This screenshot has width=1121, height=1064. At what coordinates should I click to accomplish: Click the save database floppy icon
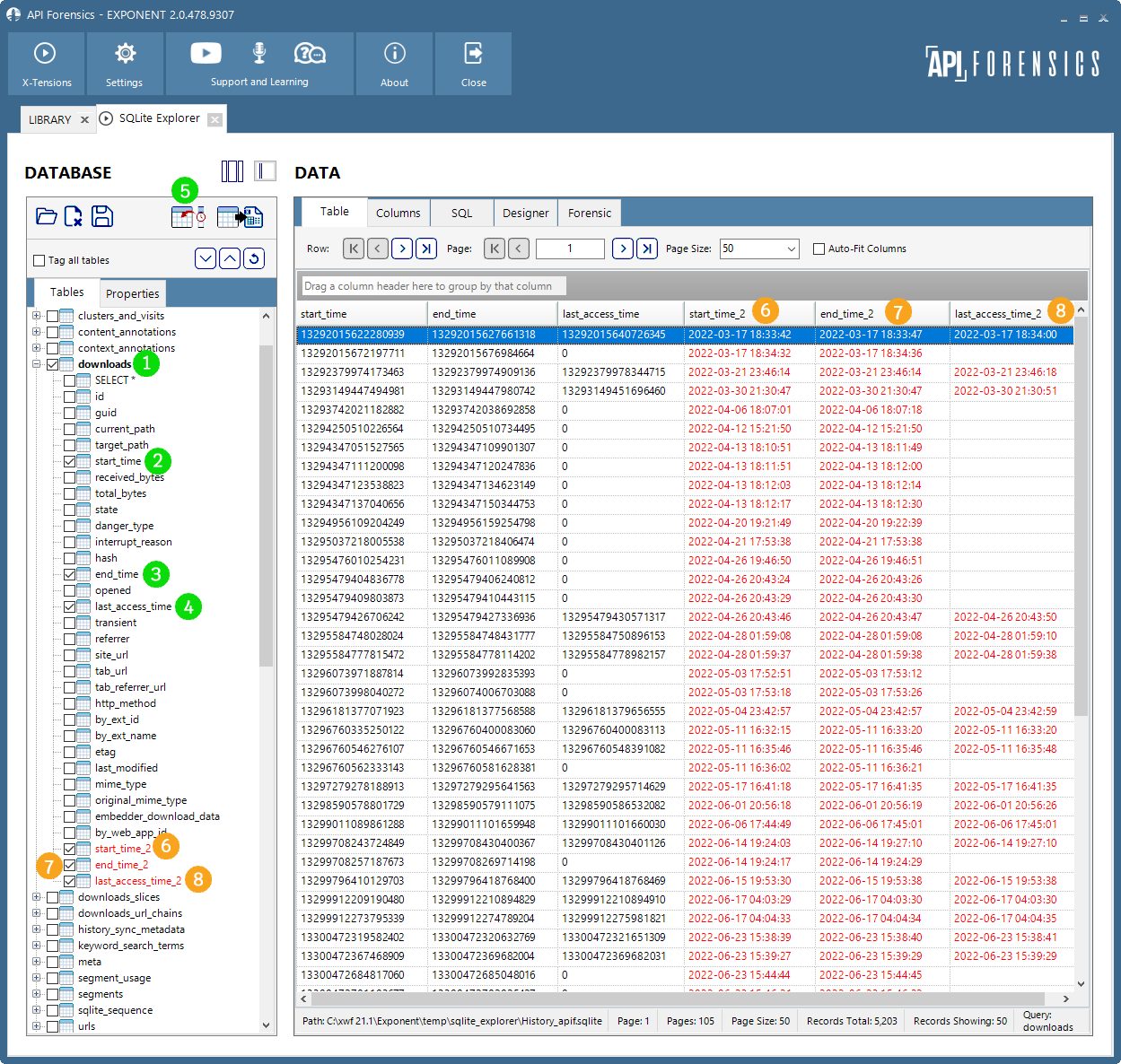coord(102,216)
